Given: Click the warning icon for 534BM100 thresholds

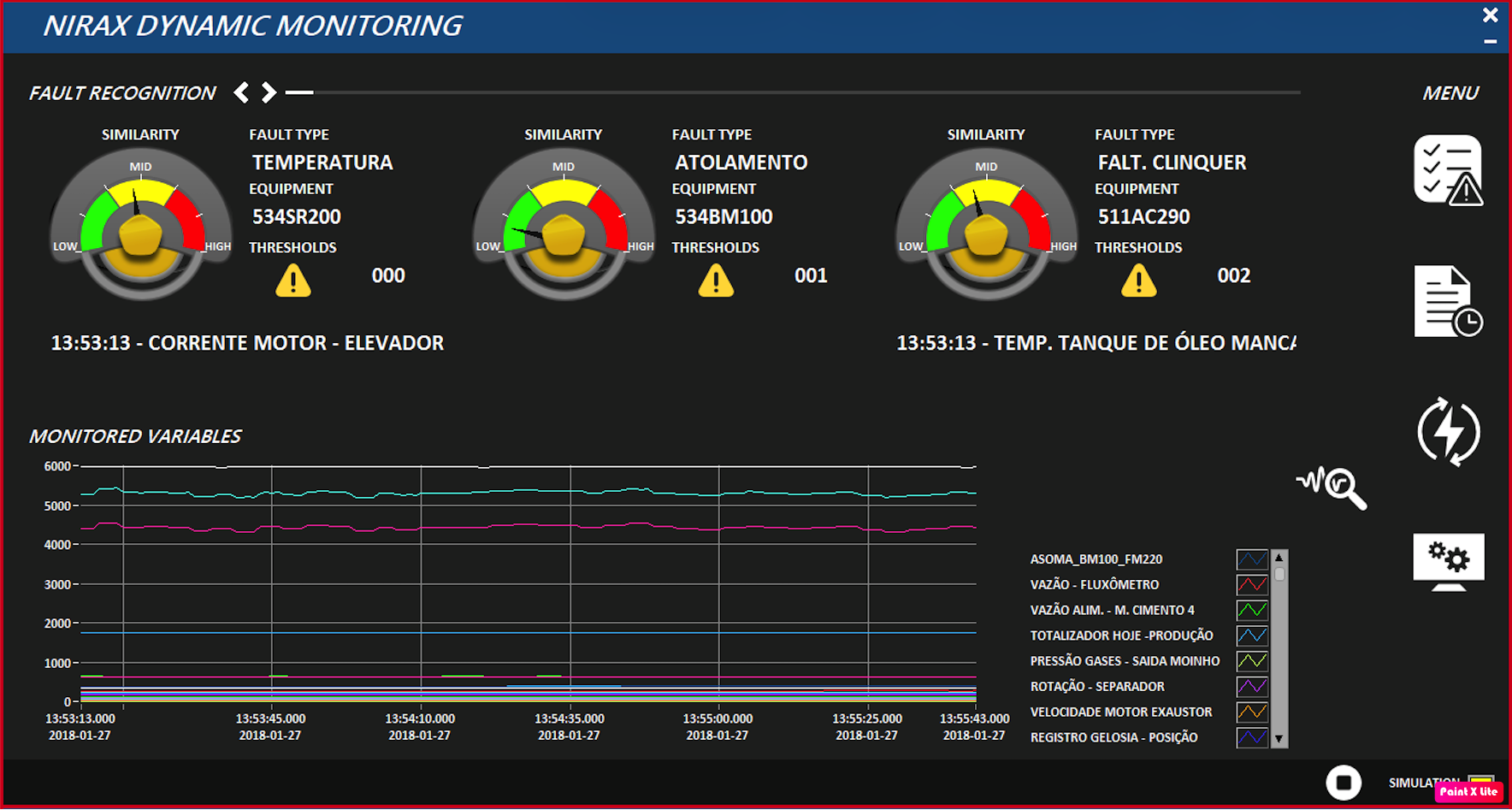Looking at the screenshot, I should pos(716,281).
